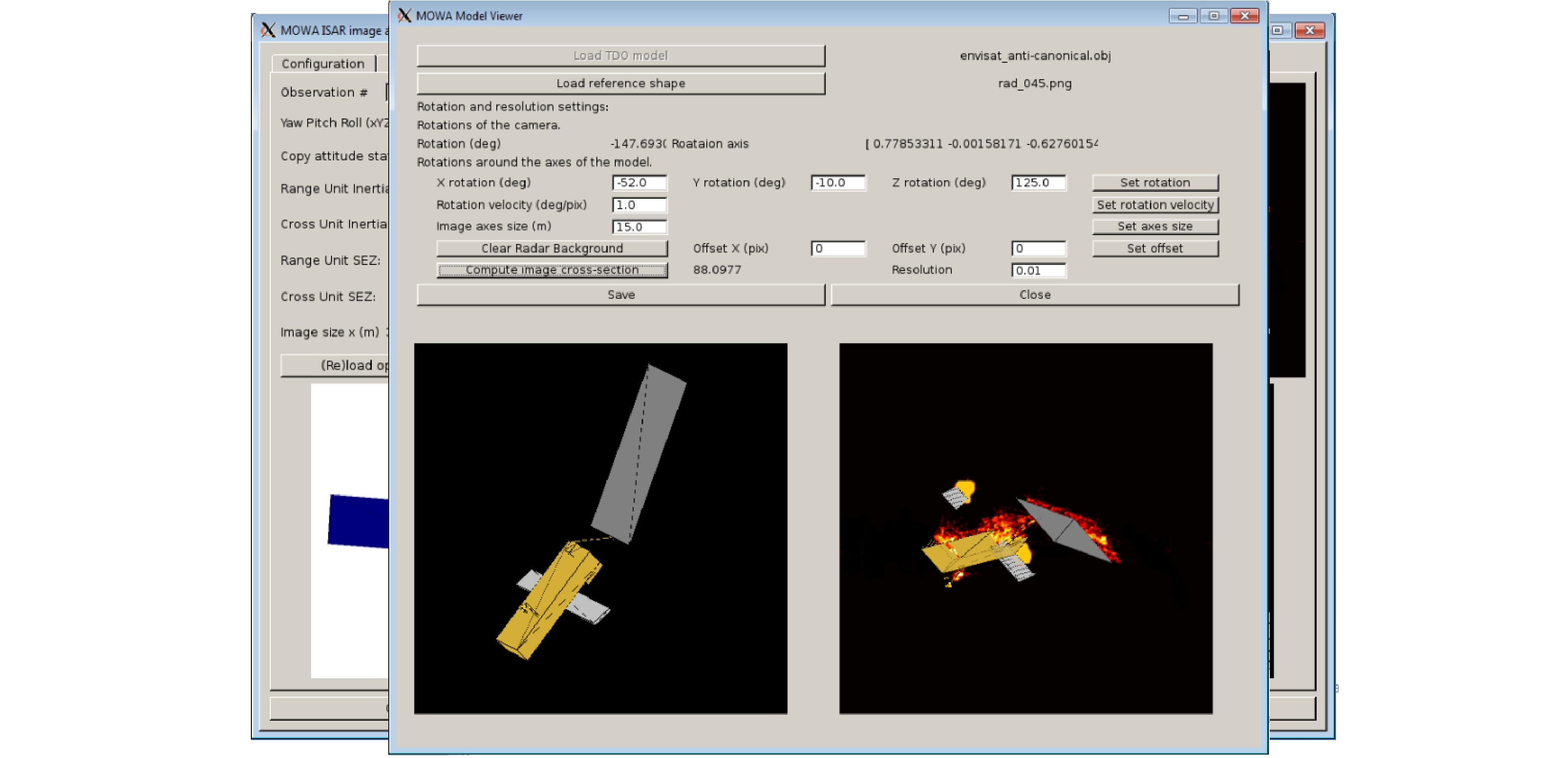This screenshot has height=758, width=1568.
Task: Click the Close button below settings
Action: (x=1034, y=295)
